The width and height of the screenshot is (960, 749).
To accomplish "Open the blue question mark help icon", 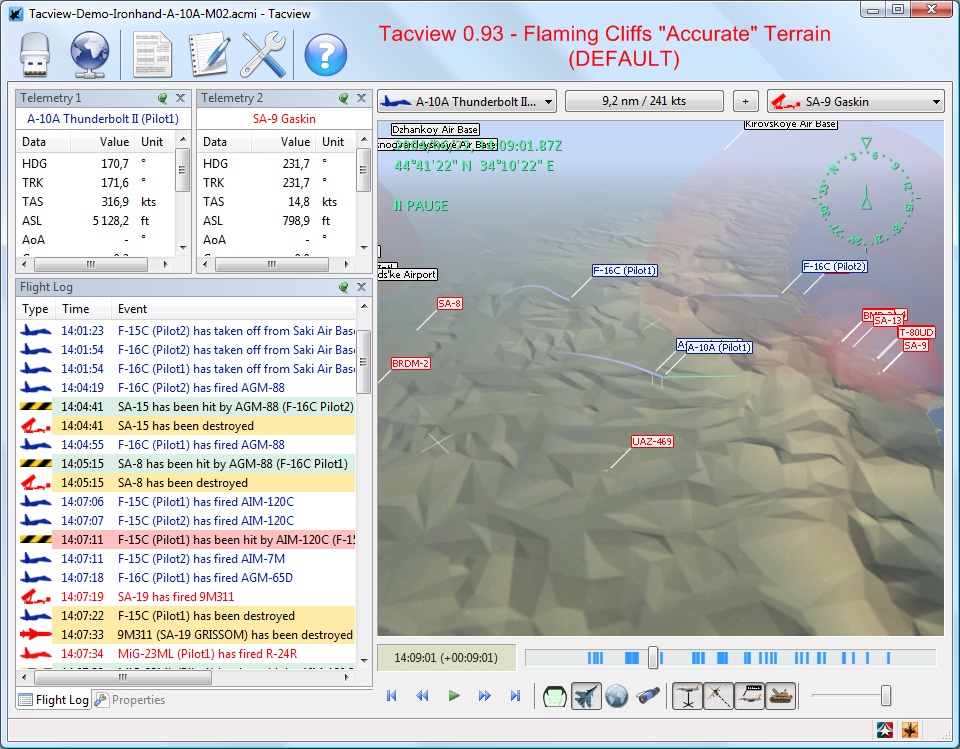I will click(325, 55).
